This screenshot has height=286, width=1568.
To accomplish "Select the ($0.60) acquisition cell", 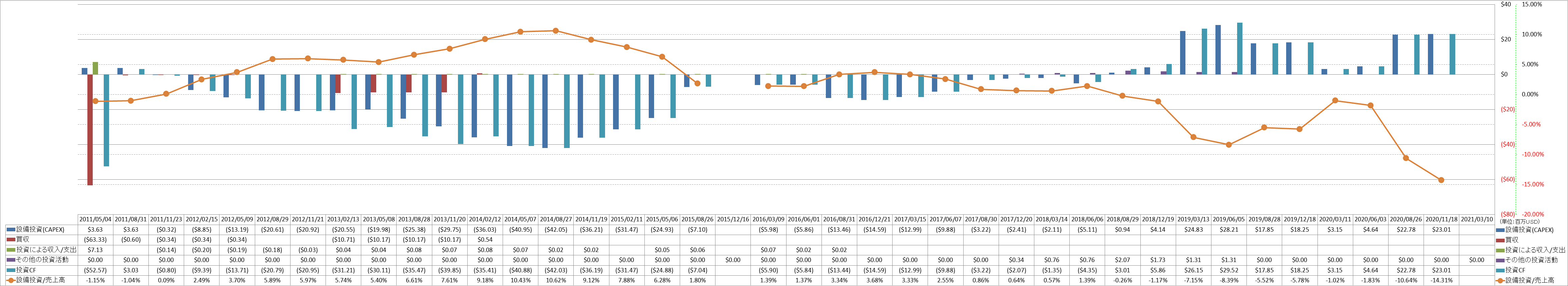I will point(131,240).
